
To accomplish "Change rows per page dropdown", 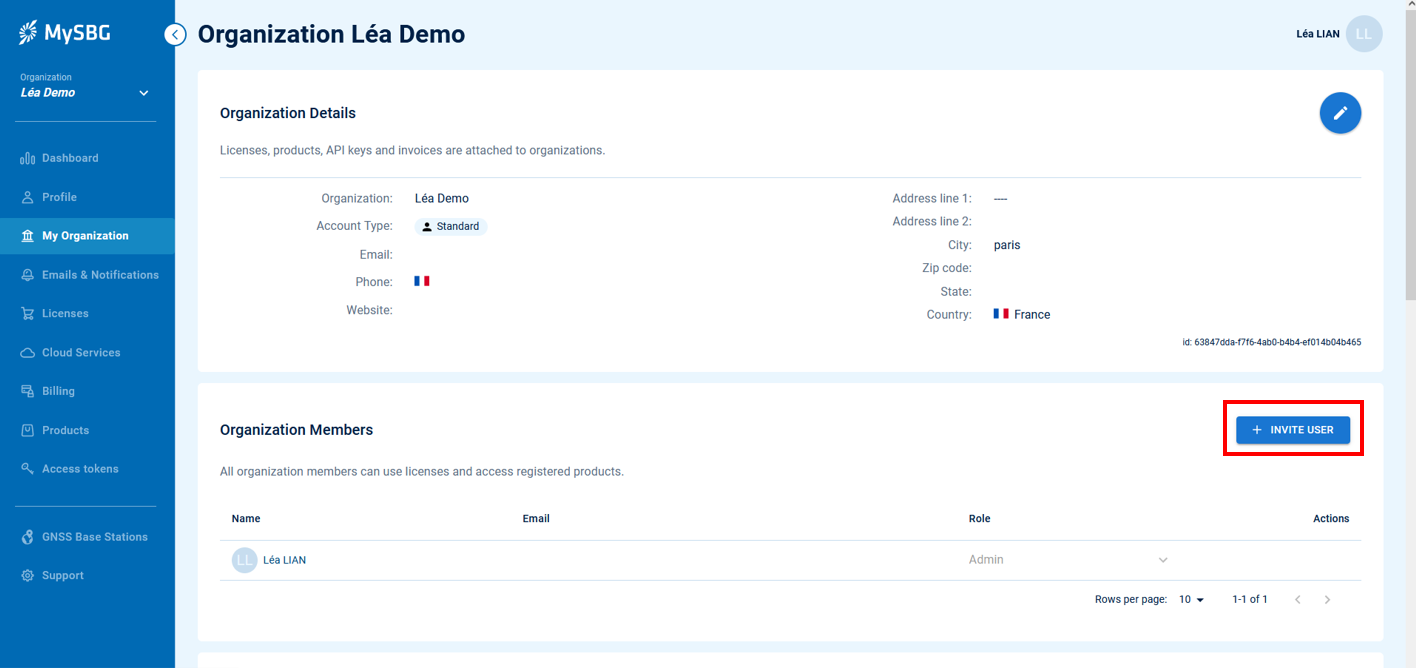I will point(1191,599).
